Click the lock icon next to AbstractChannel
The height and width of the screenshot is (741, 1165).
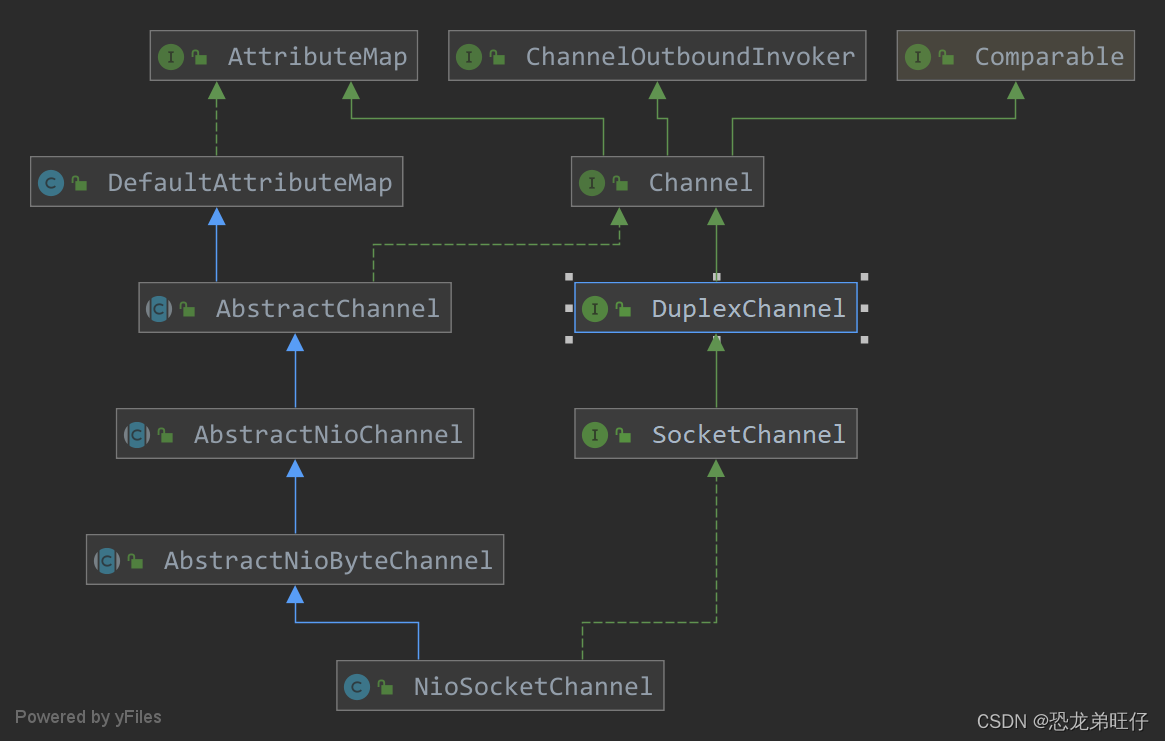click(x=186, y=308)
